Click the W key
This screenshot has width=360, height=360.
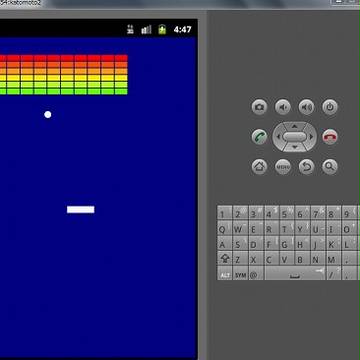click(x=240, y=228)
